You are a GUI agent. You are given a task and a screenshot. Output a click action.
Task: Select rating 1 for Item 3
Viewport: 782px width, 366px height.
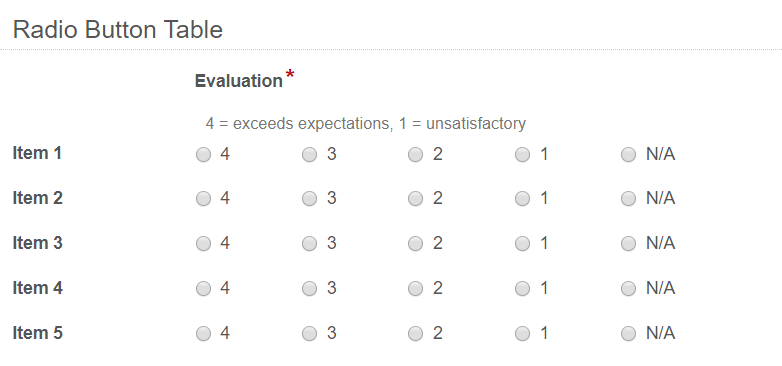click(x=522, y=244)
